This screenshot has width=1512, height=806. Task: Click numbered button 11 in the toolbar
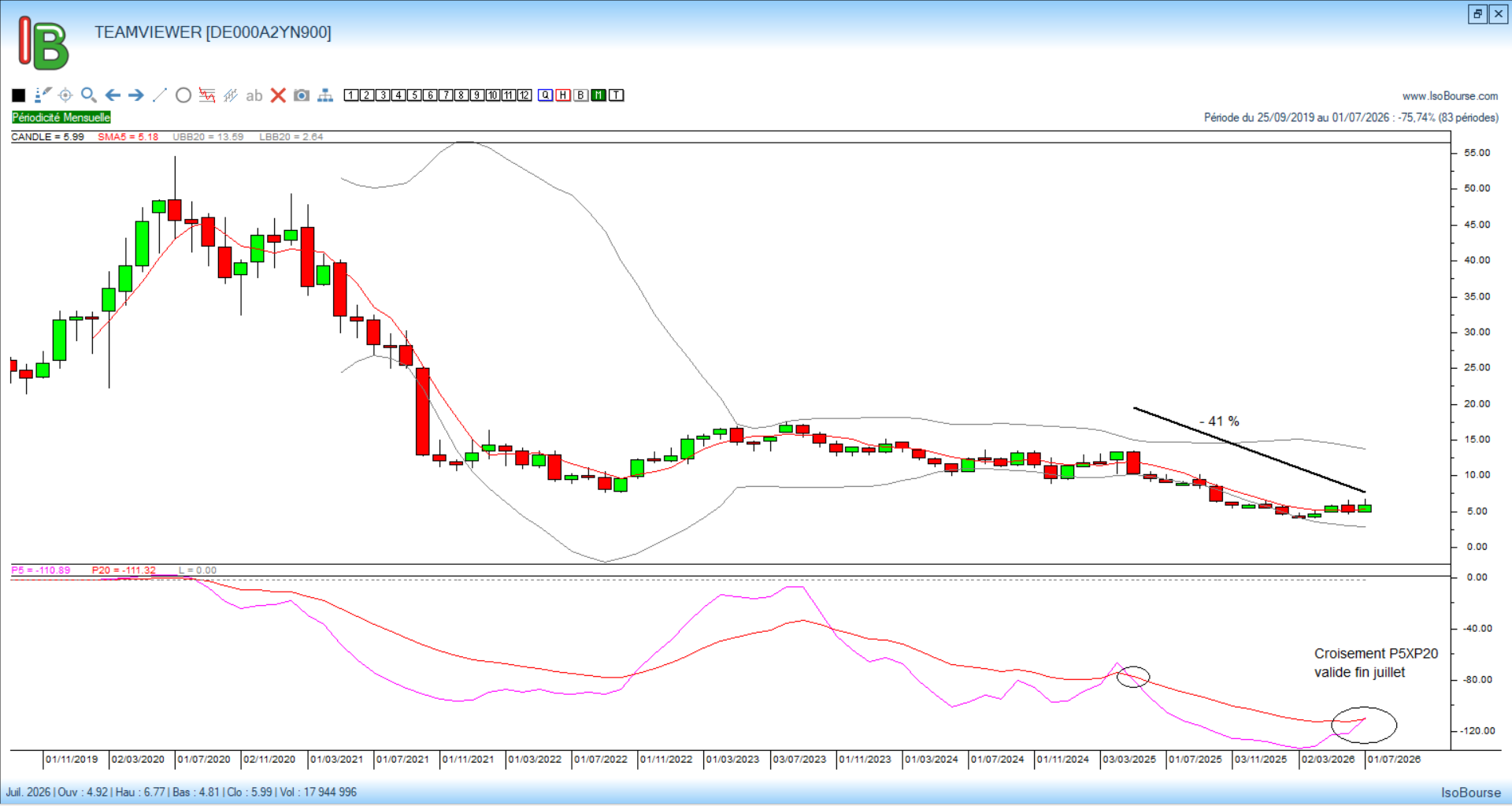pos(509,95)
